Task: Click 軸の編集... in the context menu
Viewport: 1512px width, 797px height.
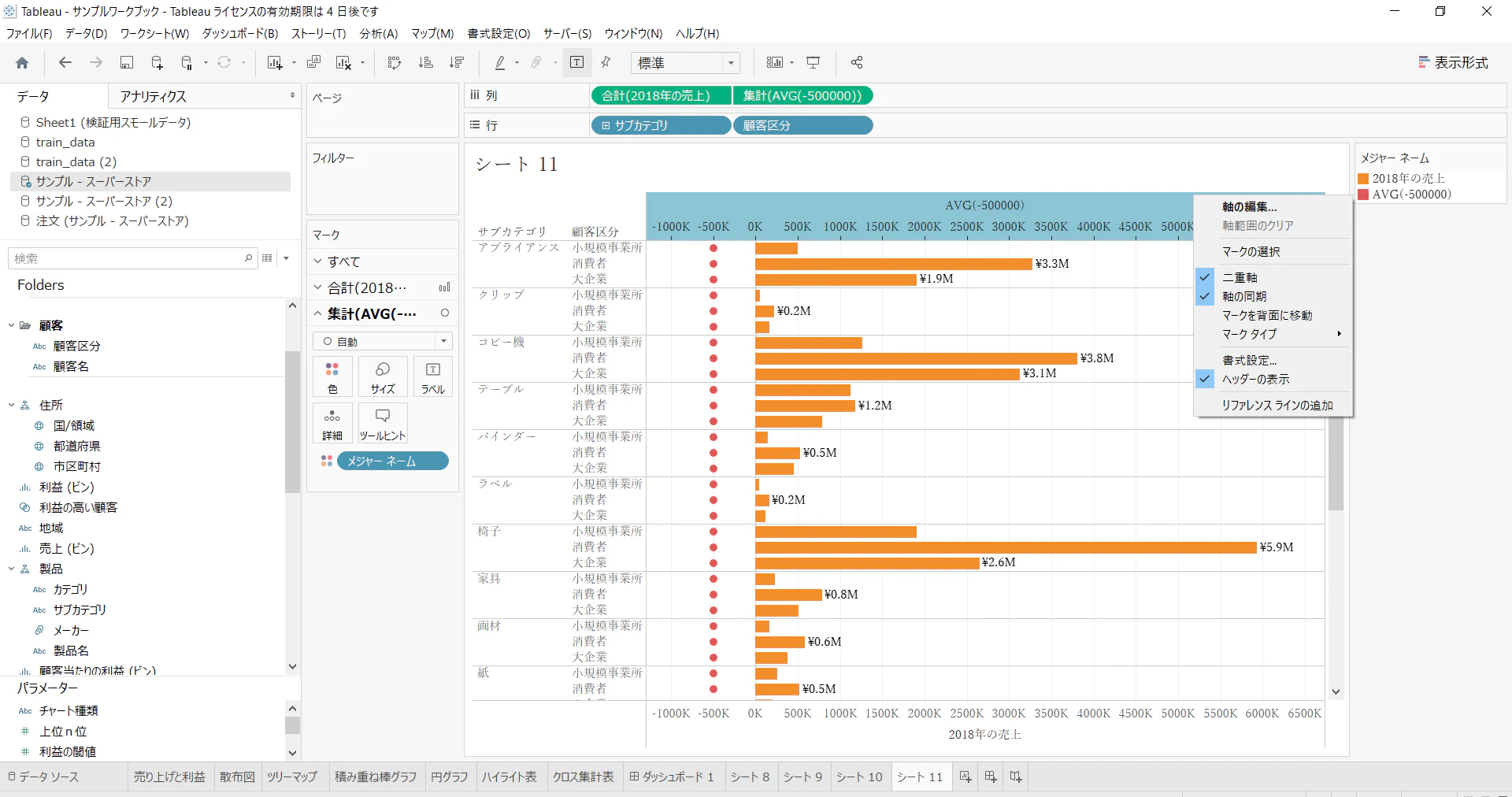Action: coord(1273,206)
